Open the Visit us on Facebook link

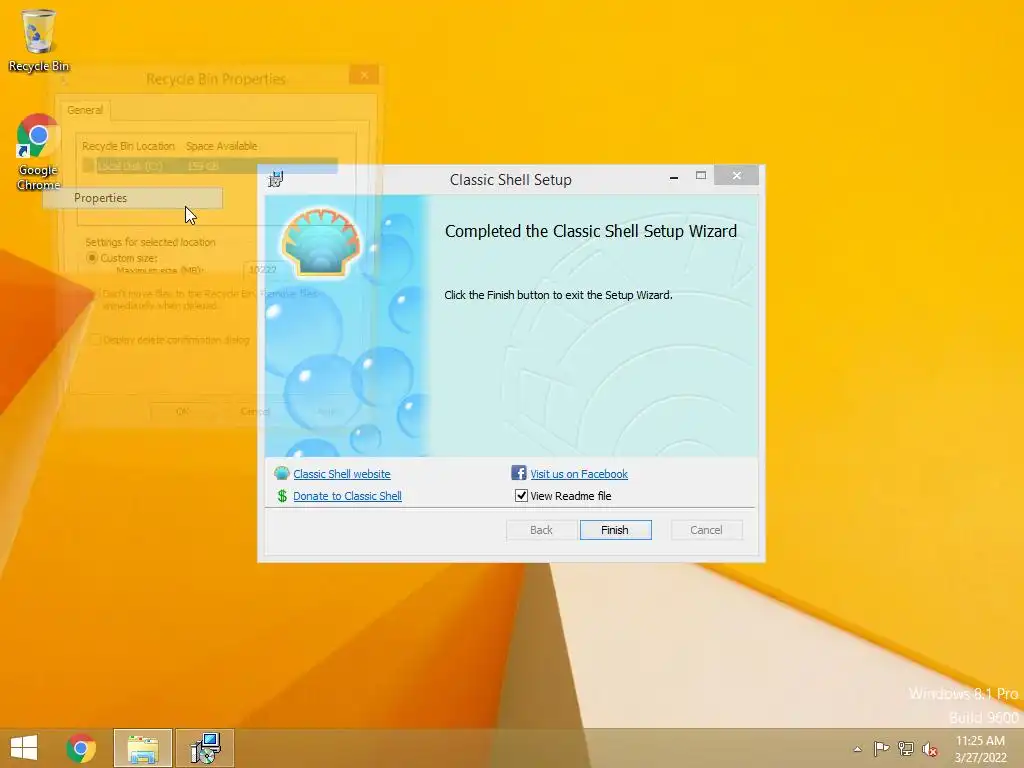[x=579, y=474]
